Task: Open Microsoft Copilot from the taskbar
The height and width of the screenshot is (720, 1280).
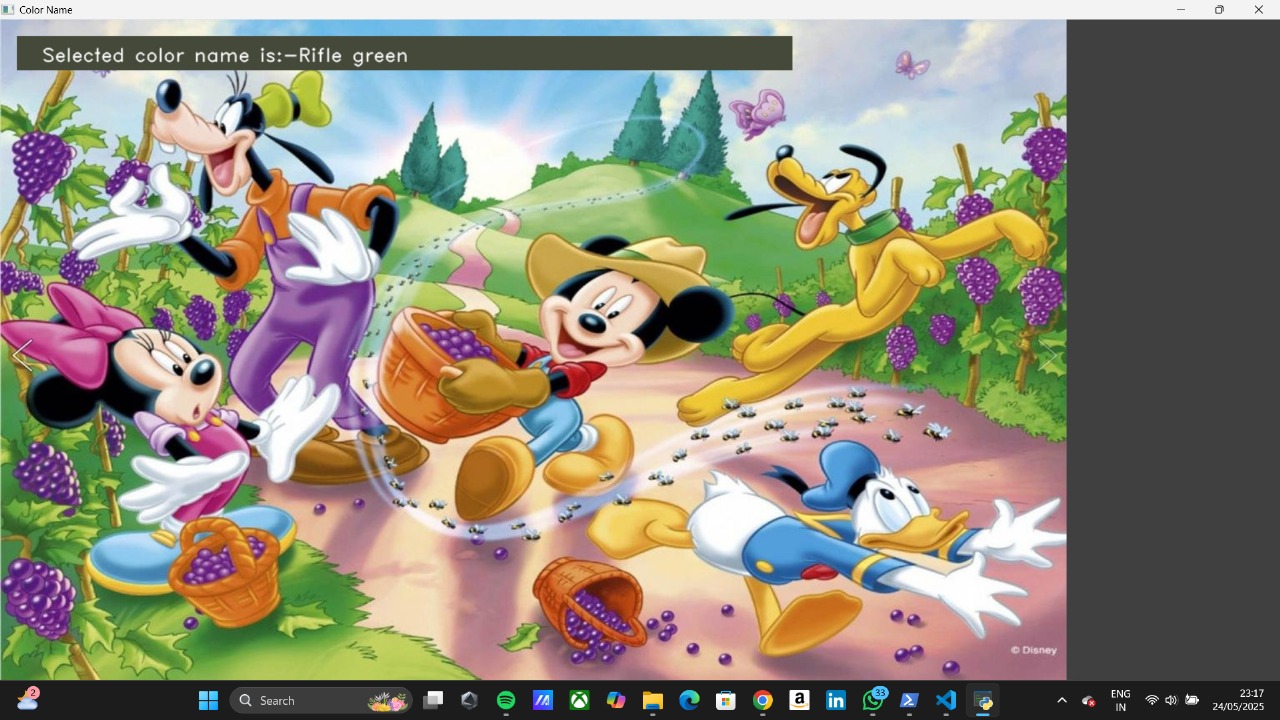Action: pos(616,700)
